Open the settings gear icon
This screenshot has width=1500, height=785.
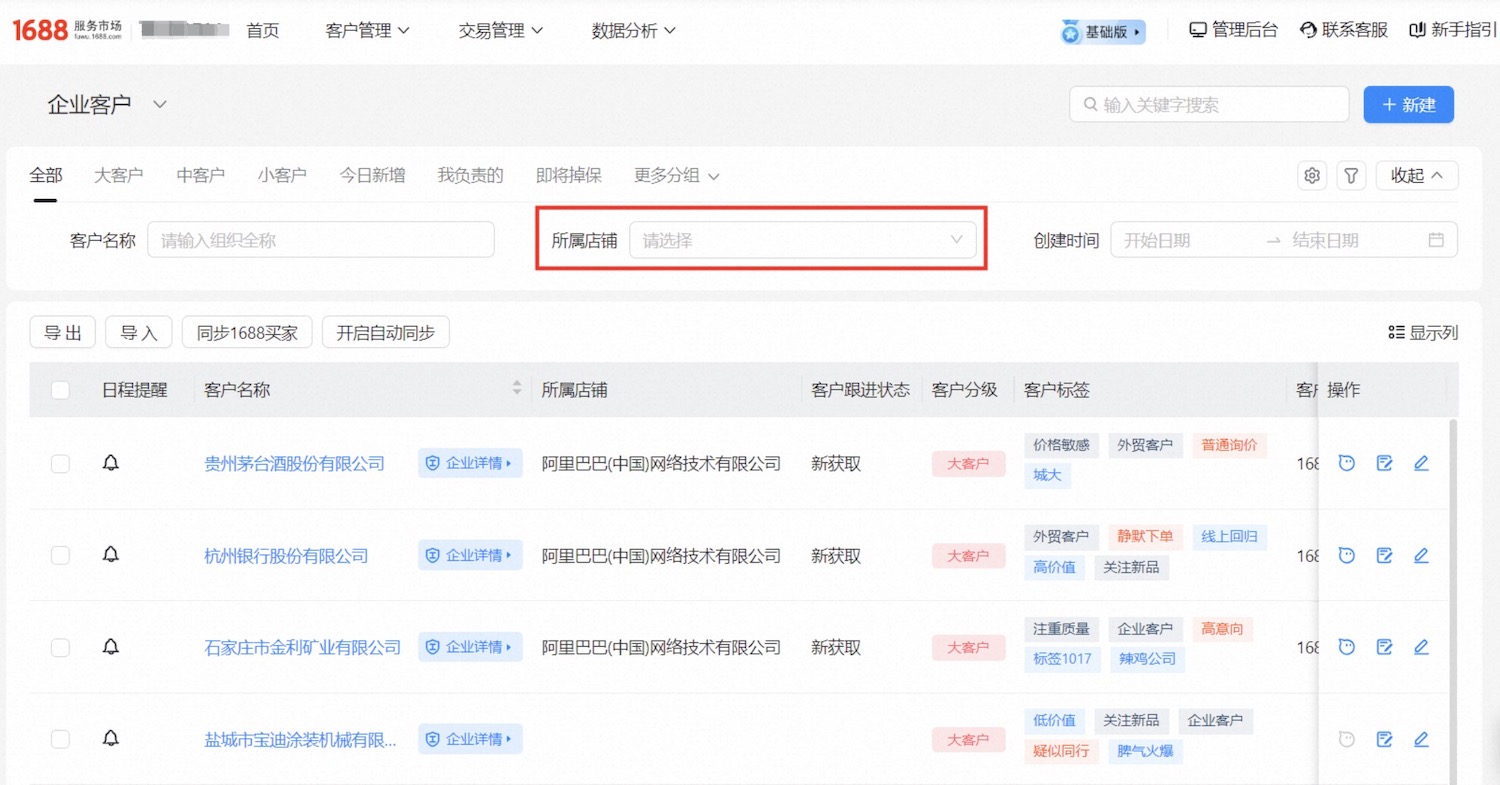tap(1312, 176)
